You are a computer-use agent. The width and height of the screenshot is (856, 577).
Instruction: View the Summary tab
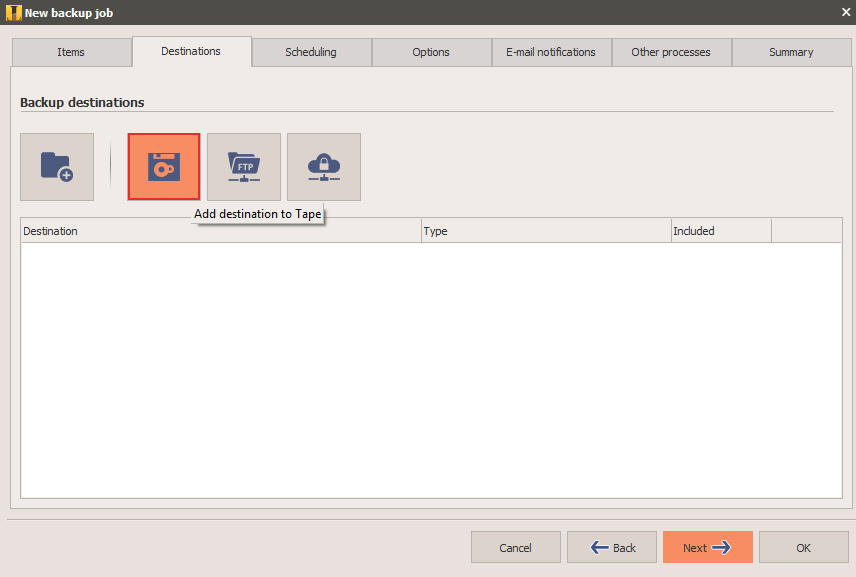(x=791, y=52)
